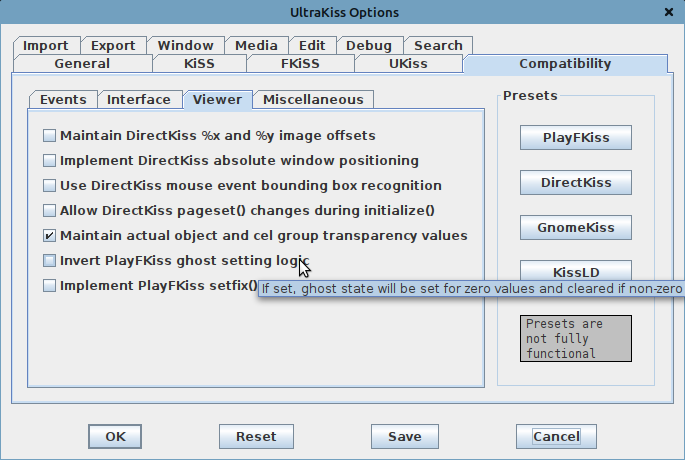The width and height of the screenshot is (685, 460).
Task: Check DirectKiss mouse event bounding box option
Action: [x=50, y=185]
